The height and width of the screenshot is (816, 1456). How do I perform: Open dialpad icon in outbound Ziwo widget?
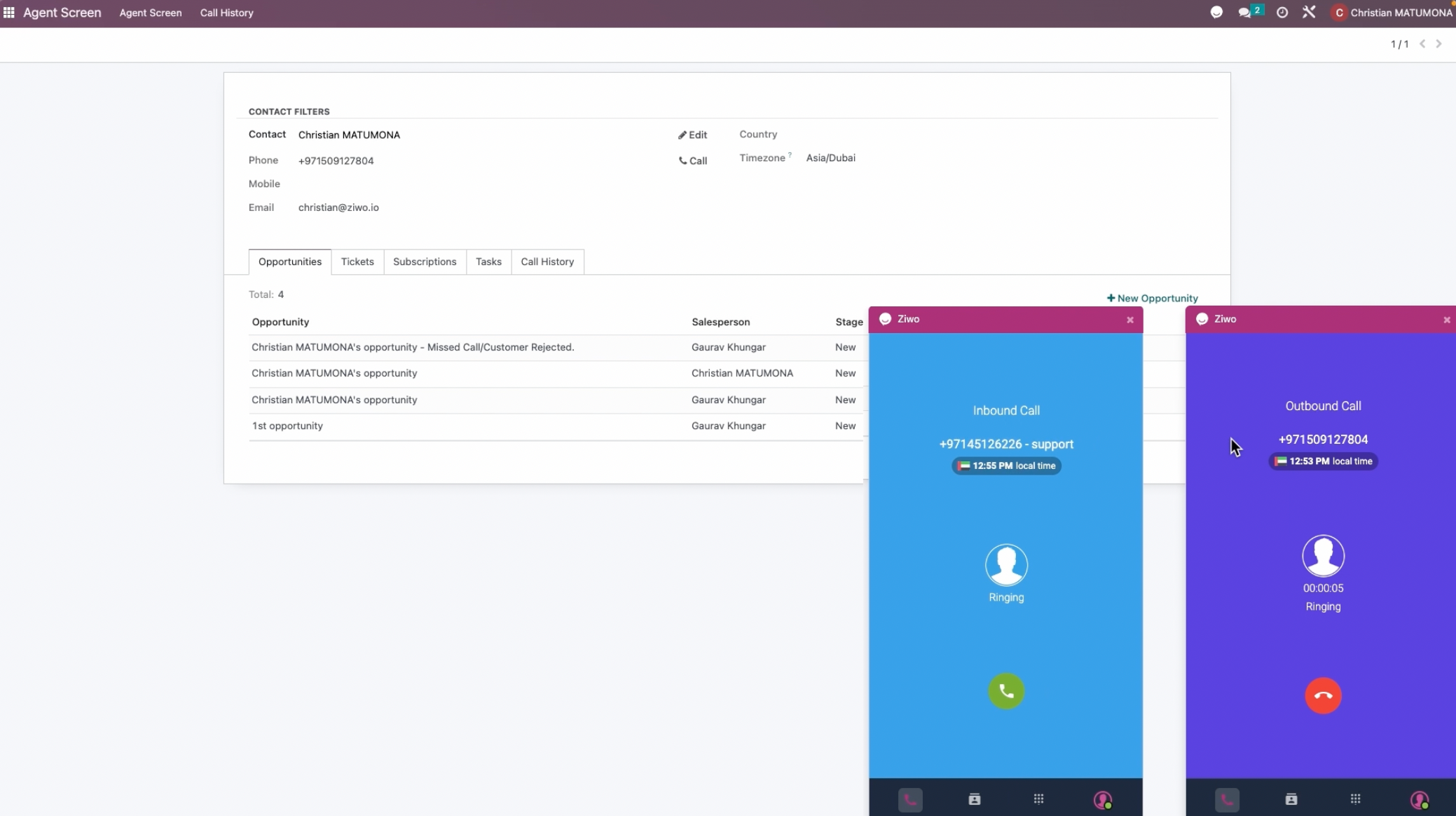coord(1355,798)
